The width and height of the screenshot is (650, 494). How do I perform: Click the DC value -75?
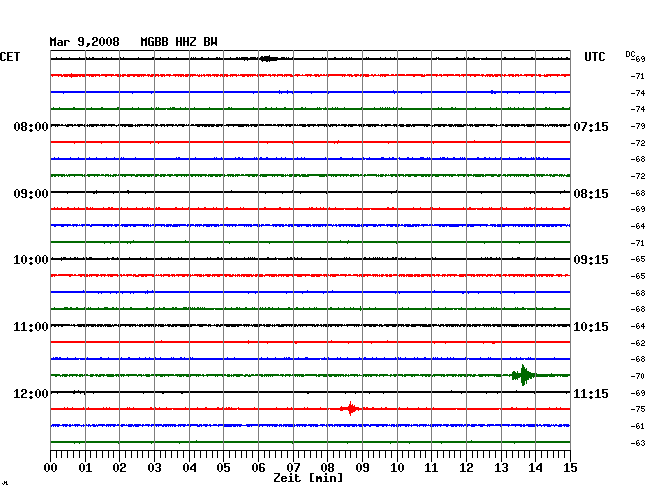[638, 409]
